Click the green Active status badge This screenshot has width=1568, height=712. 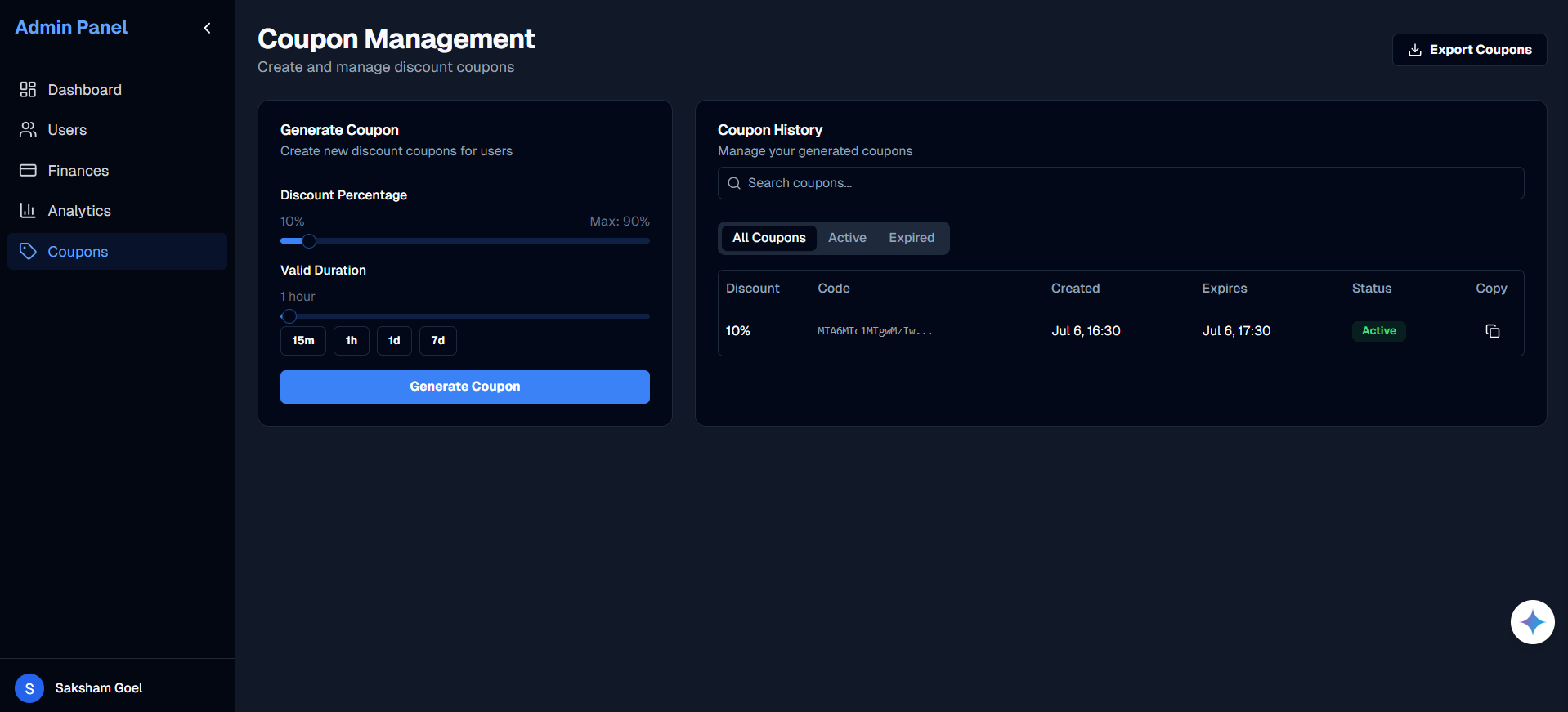[1378, 331]
